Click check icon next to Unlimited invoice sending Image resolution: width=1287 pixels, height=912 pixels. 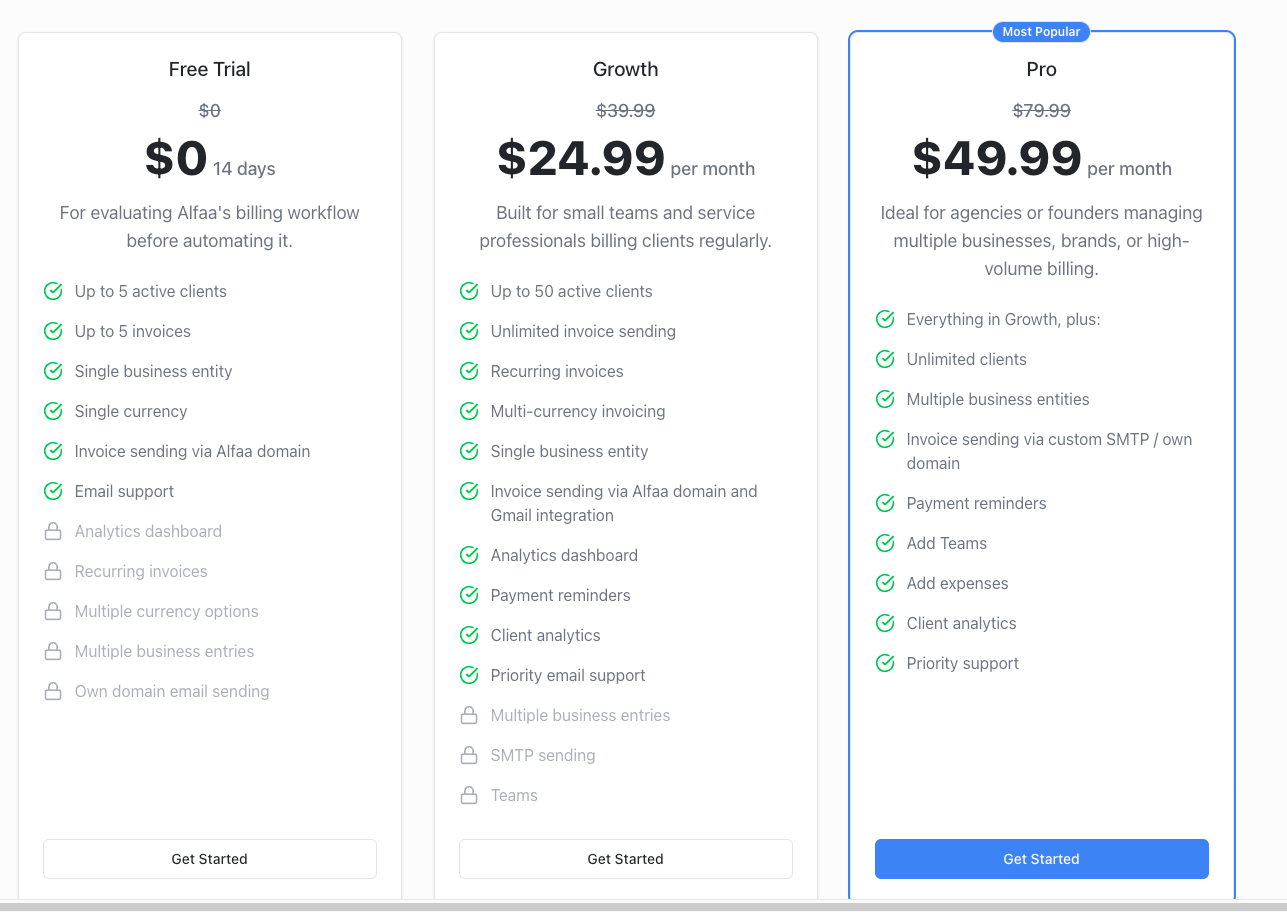(469, 331)
